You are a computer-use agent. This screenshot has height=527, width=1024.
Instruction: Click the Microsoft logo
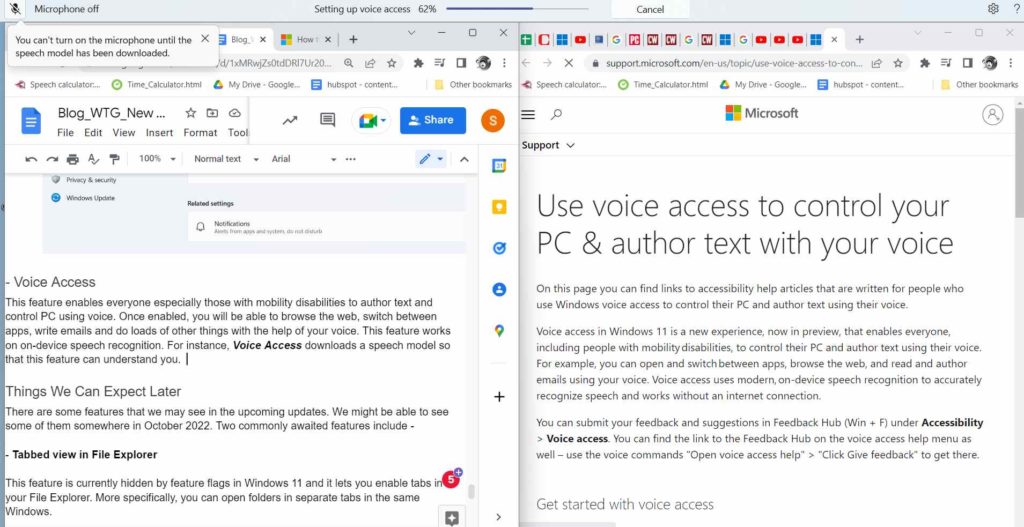click(x=761, y=113)
